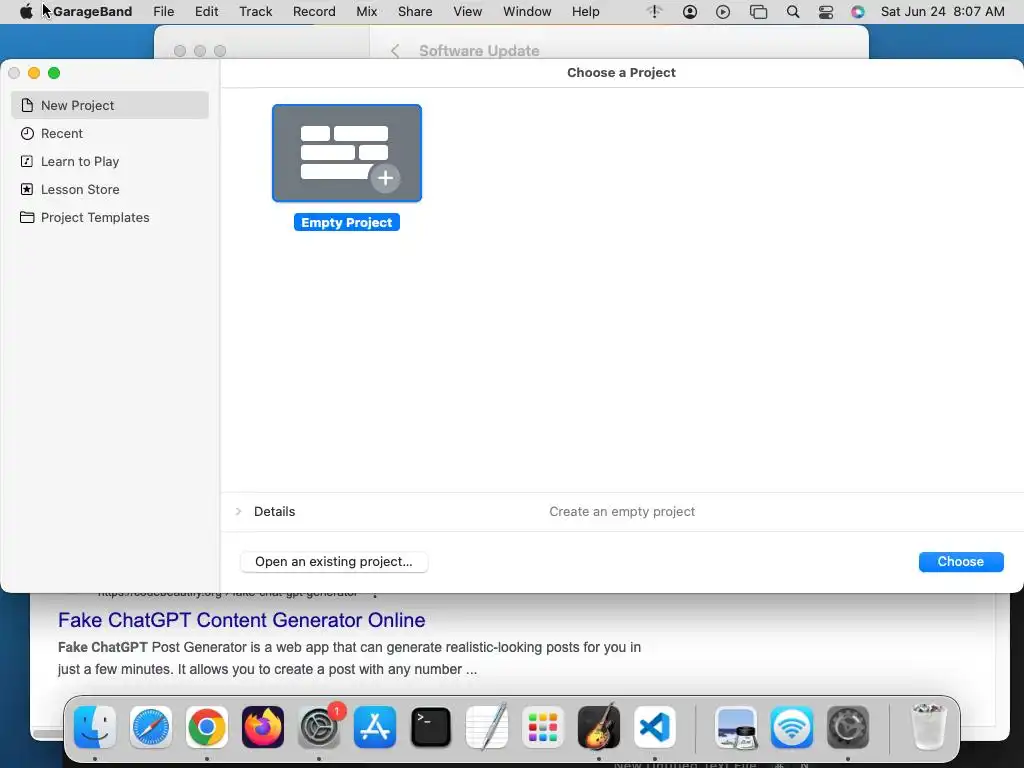
Task: Click back arrow in Software Update window
Action: (394, 51)
